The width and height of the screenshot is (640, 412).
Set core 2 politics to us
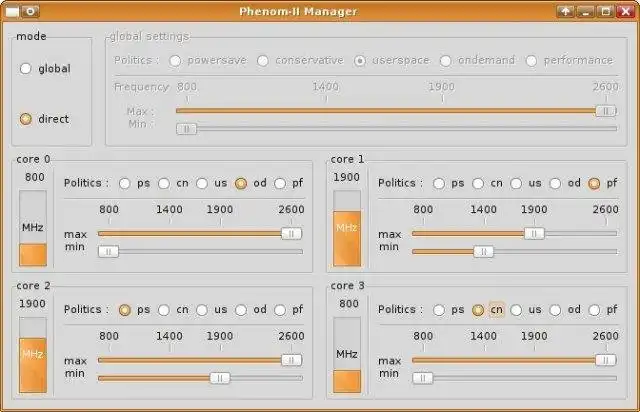(202, 310)
